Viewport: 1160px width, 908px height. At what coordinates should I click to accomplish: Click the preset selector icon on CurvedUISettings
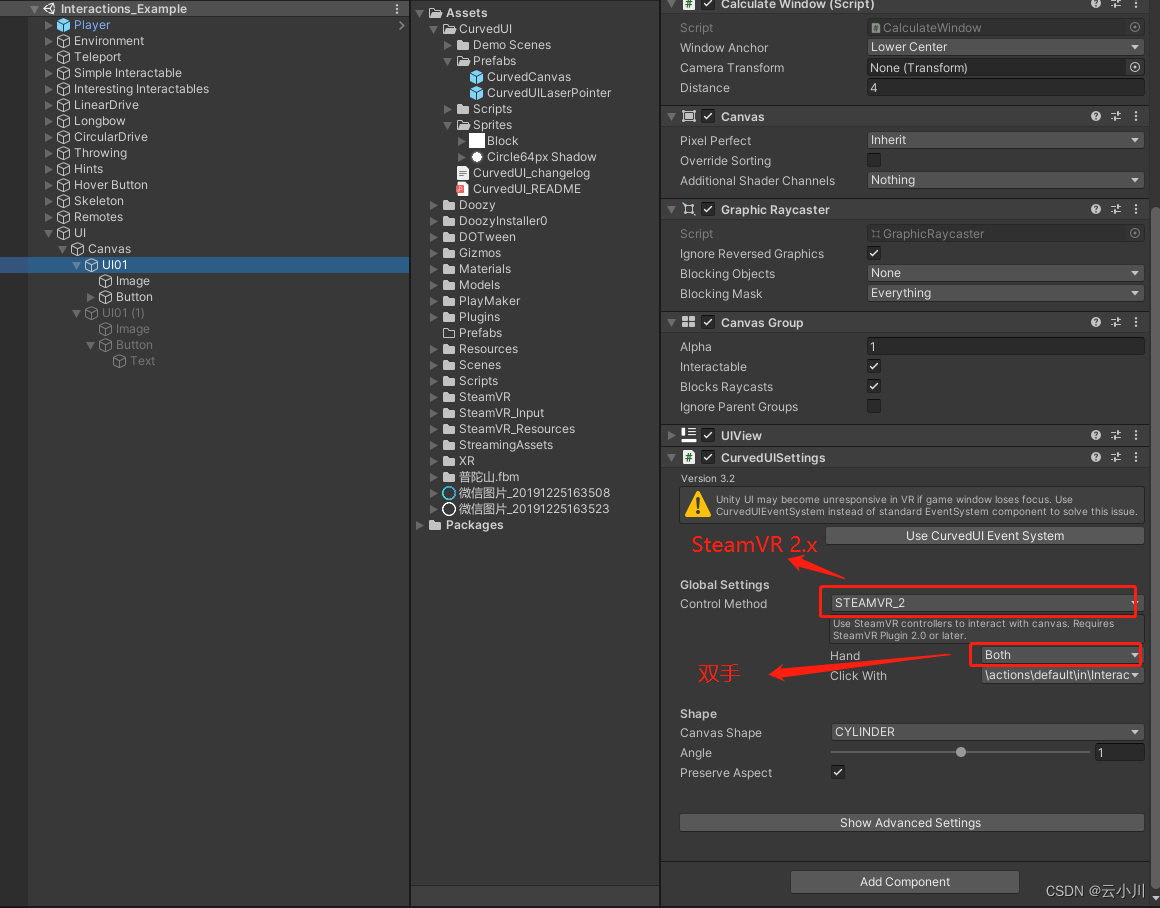coord(1116,457)
